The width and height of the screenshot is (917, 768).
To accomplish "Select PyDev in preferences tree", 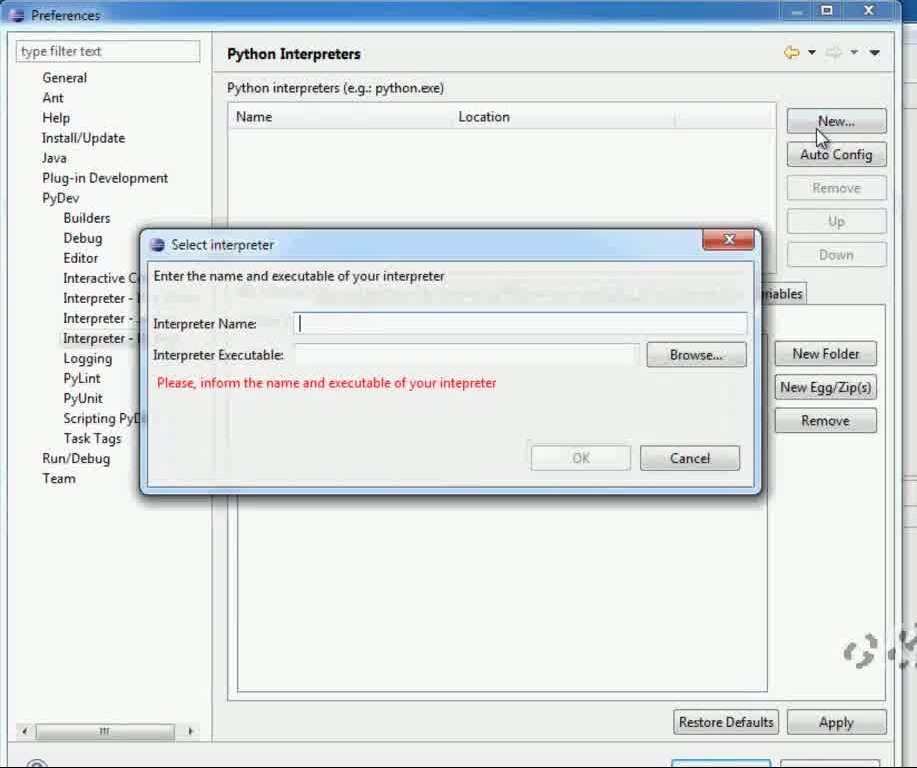I will coord(60,198).
